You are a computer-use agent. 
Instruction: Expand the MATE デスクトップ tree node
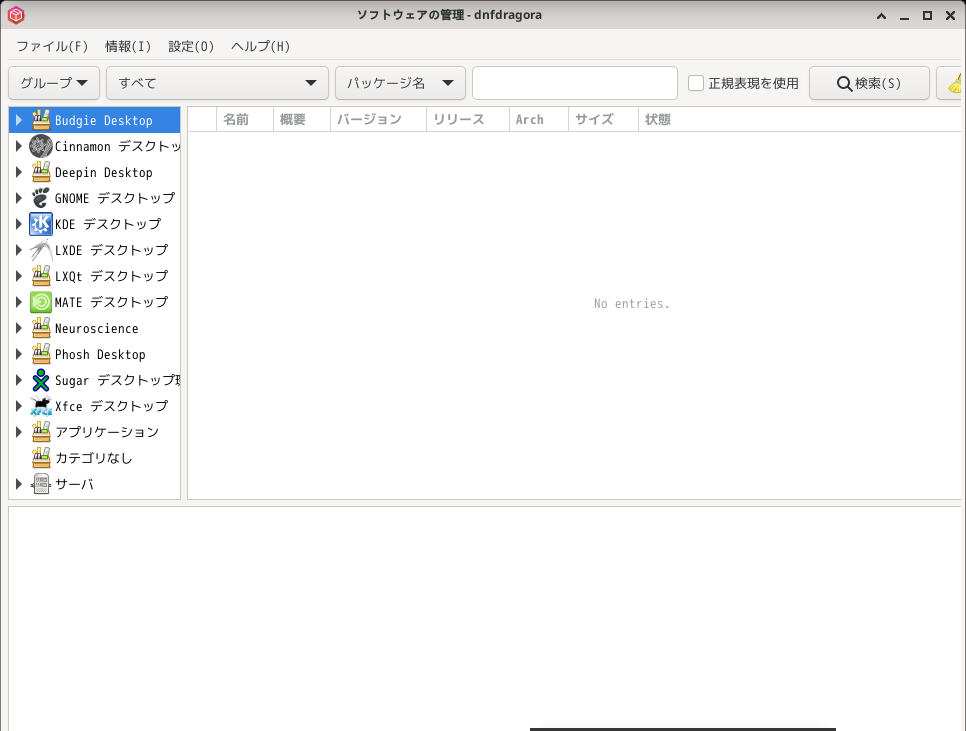18,302
